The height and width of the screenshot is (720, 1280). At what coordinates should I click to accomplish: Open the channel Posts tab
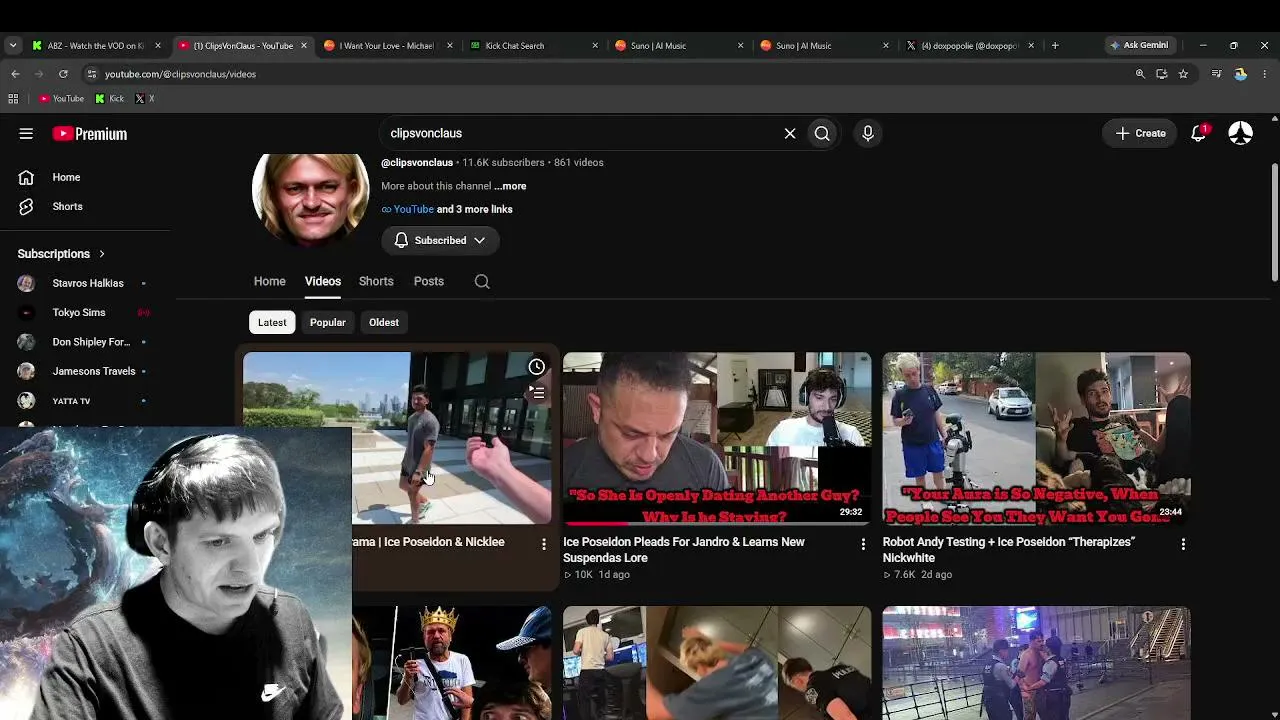click(429, 281)
